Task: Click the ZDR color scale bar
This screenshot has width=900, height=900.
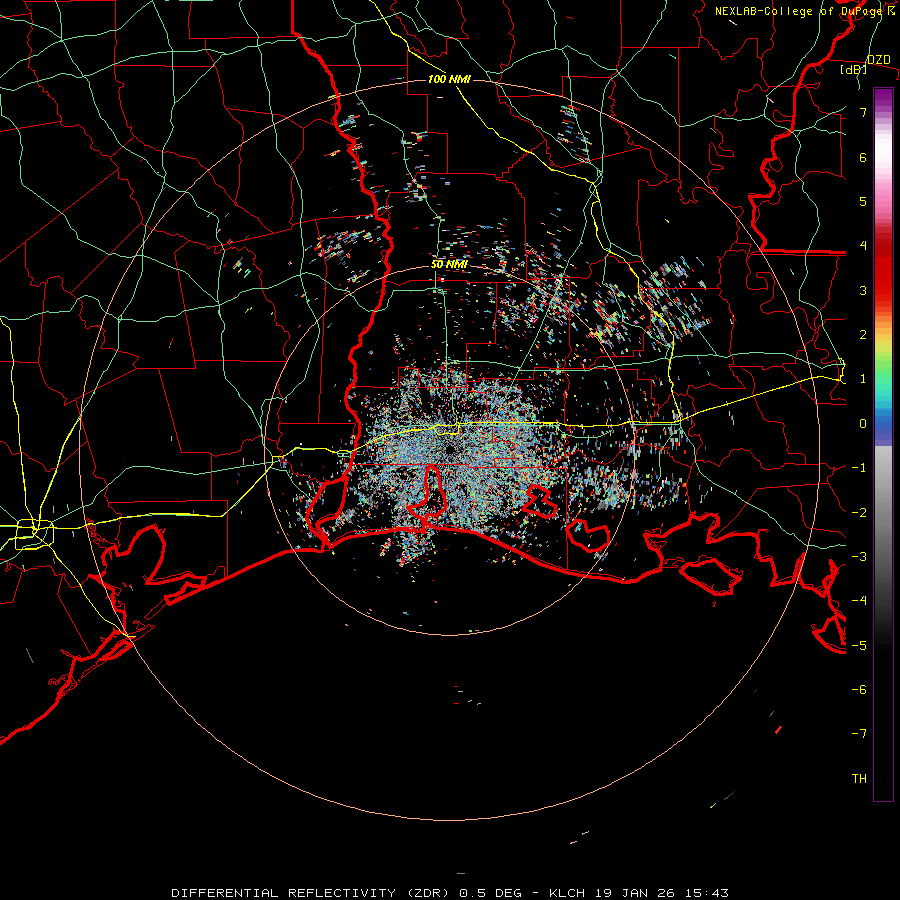Action: (883, 444)
